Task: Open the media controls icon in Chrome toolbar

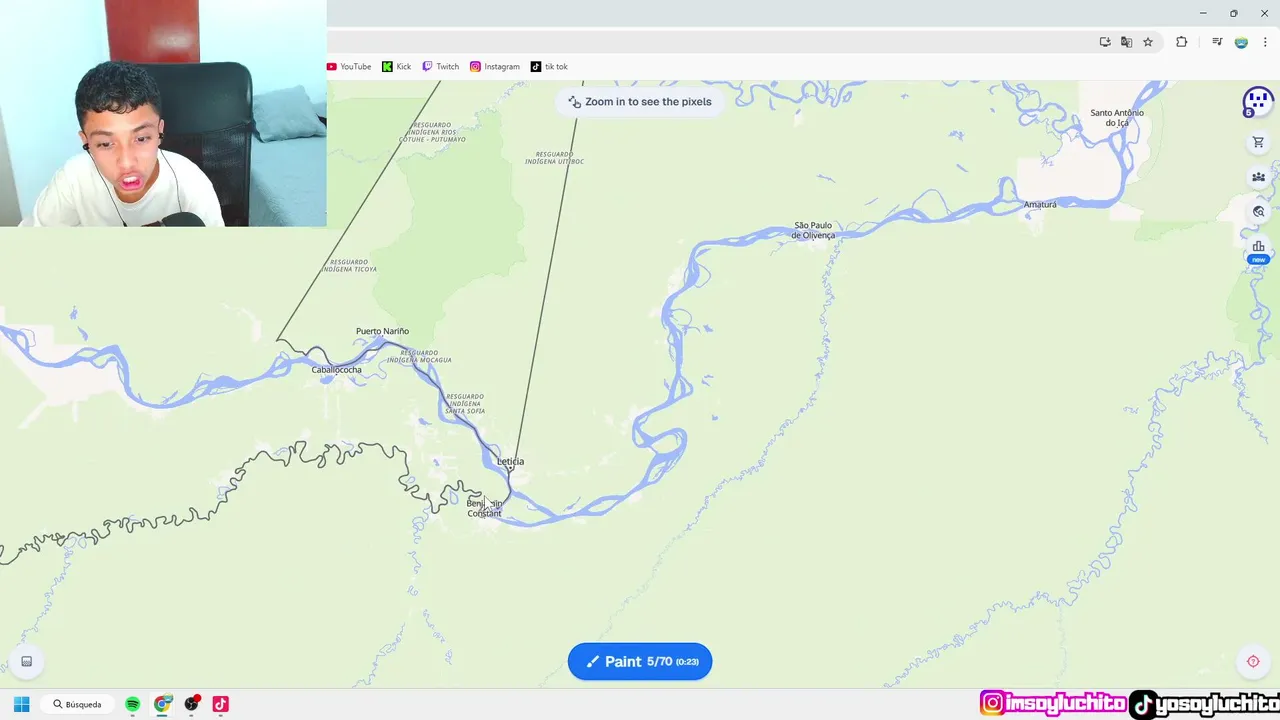Action: (x=1217, y=42)
